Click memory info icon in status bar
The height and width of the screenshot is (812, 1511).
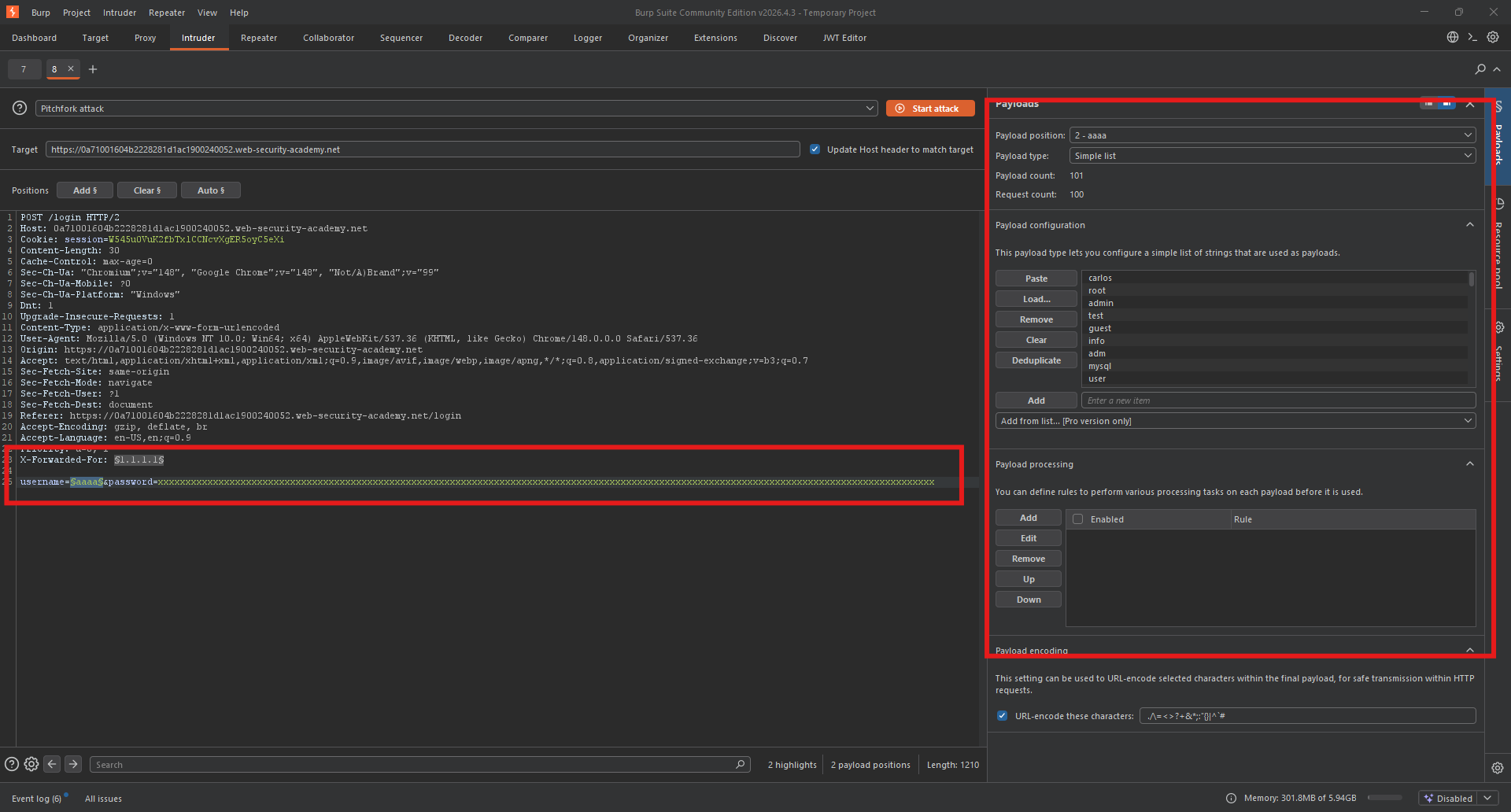(1231, 798)
